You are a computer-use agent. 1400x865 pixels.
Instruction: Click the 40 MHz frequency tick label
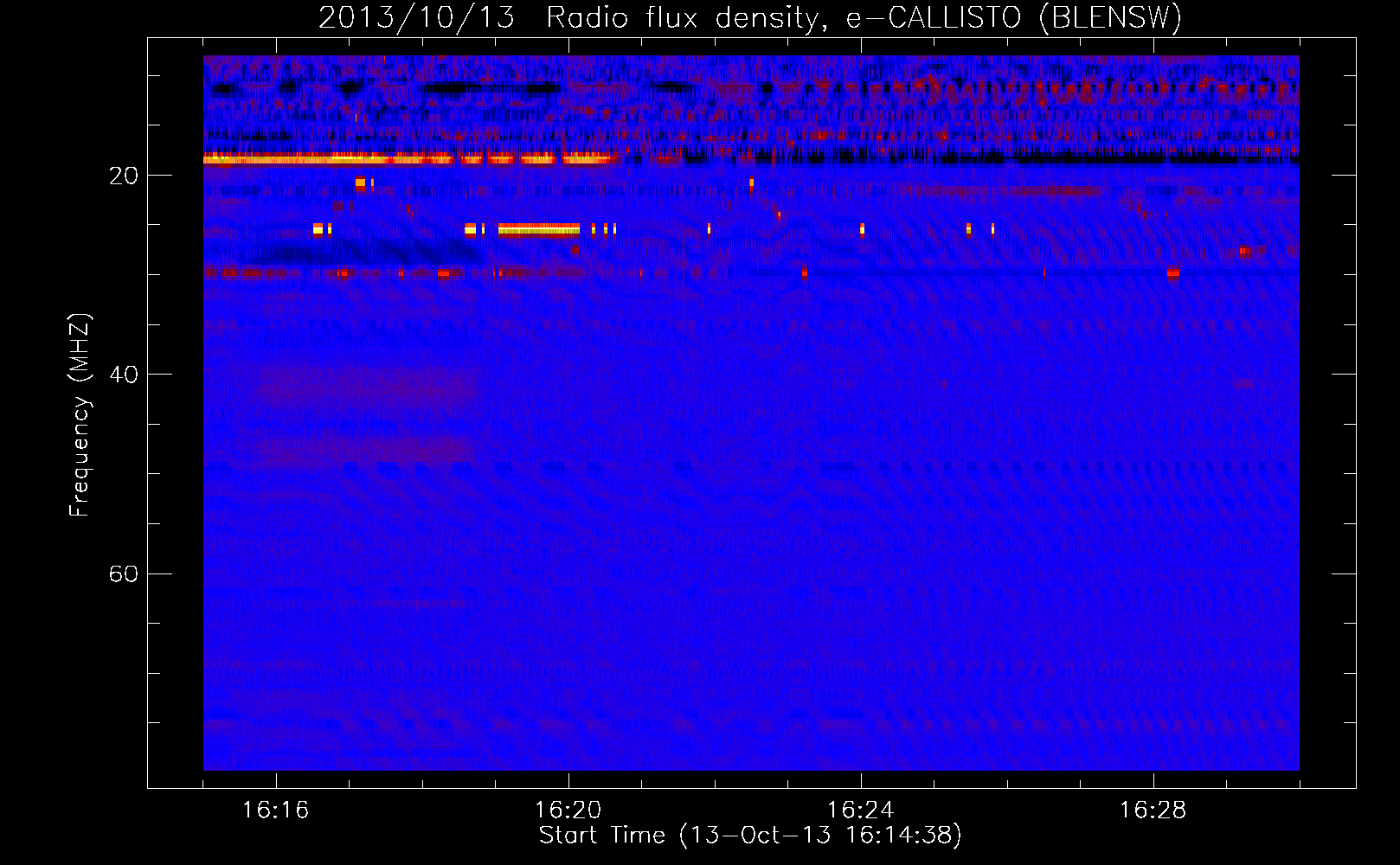[x=123, y=375]
